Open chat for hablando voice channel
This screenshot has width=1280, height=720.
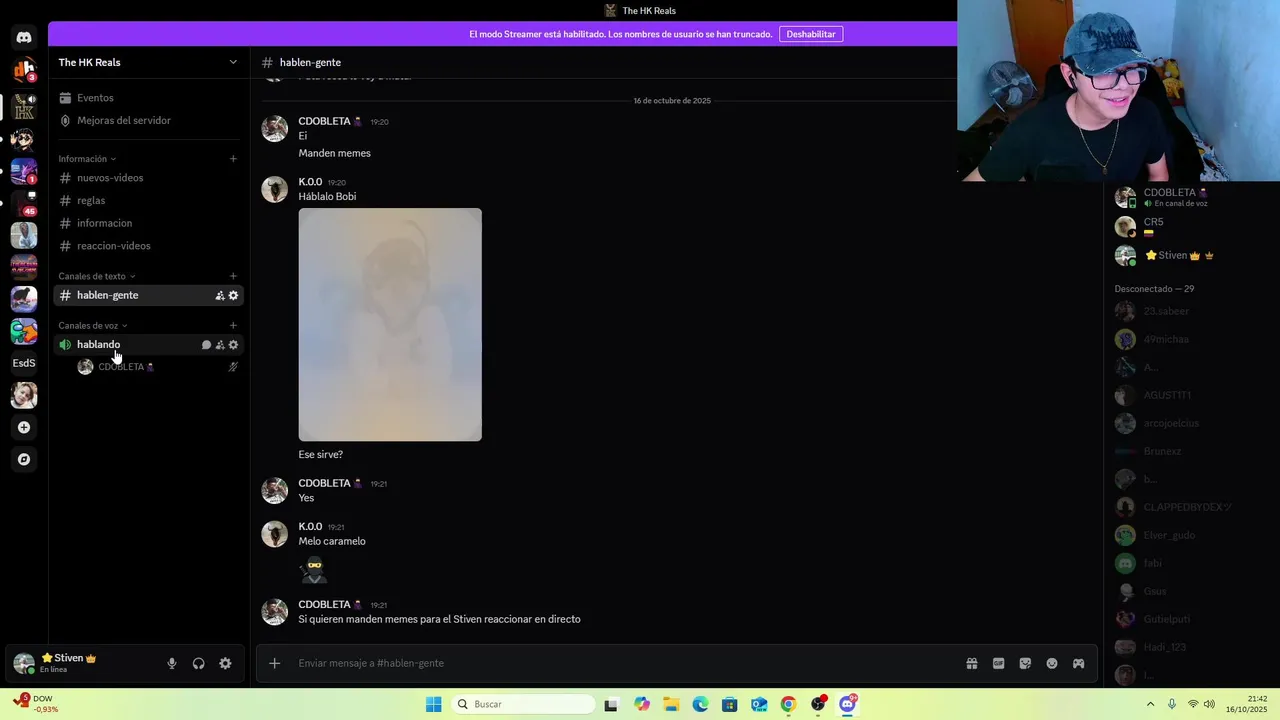click(x=207, y=345)
